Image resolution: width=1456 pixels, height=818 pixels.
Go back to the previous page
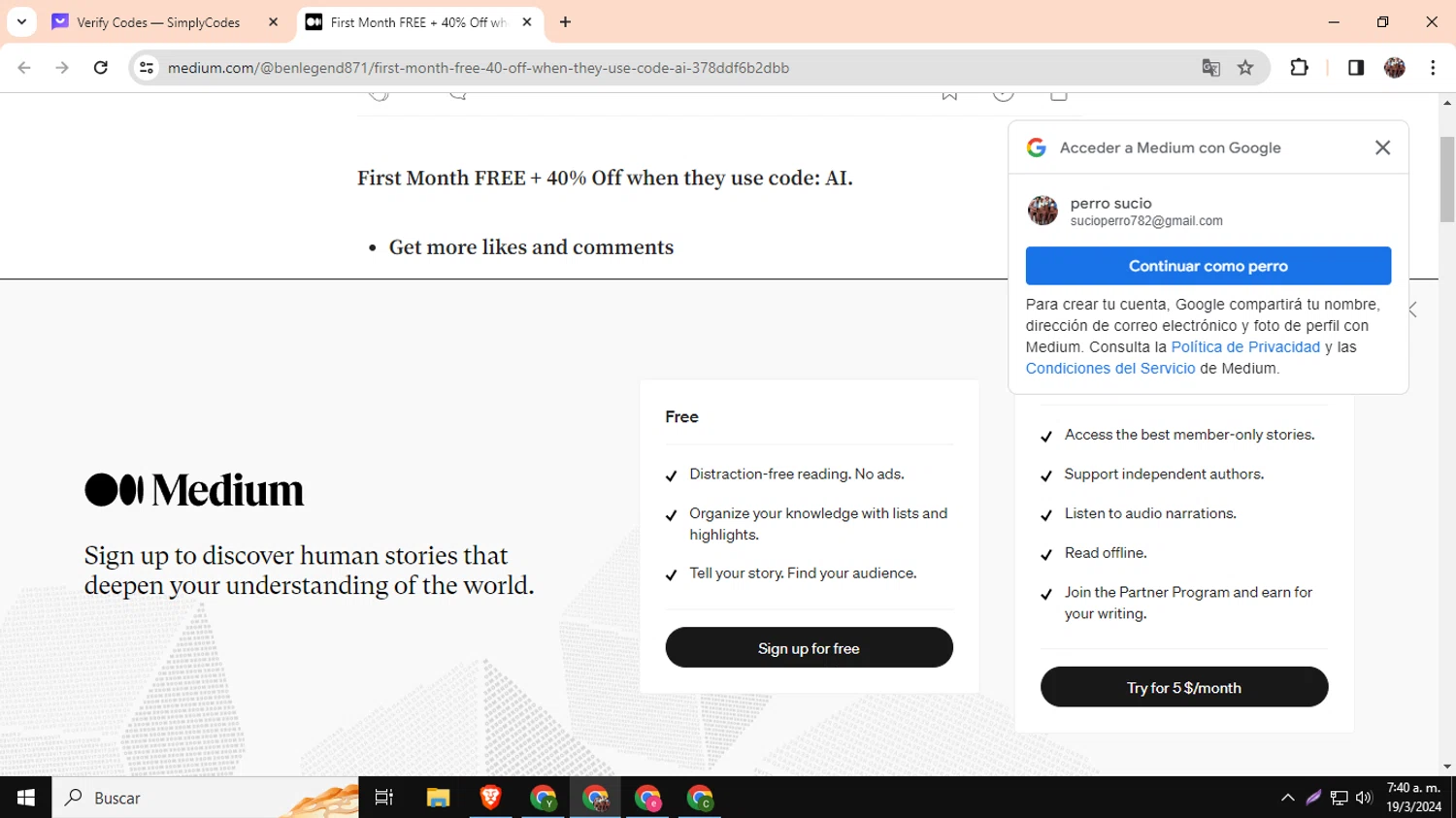click(x=24, y=68)
